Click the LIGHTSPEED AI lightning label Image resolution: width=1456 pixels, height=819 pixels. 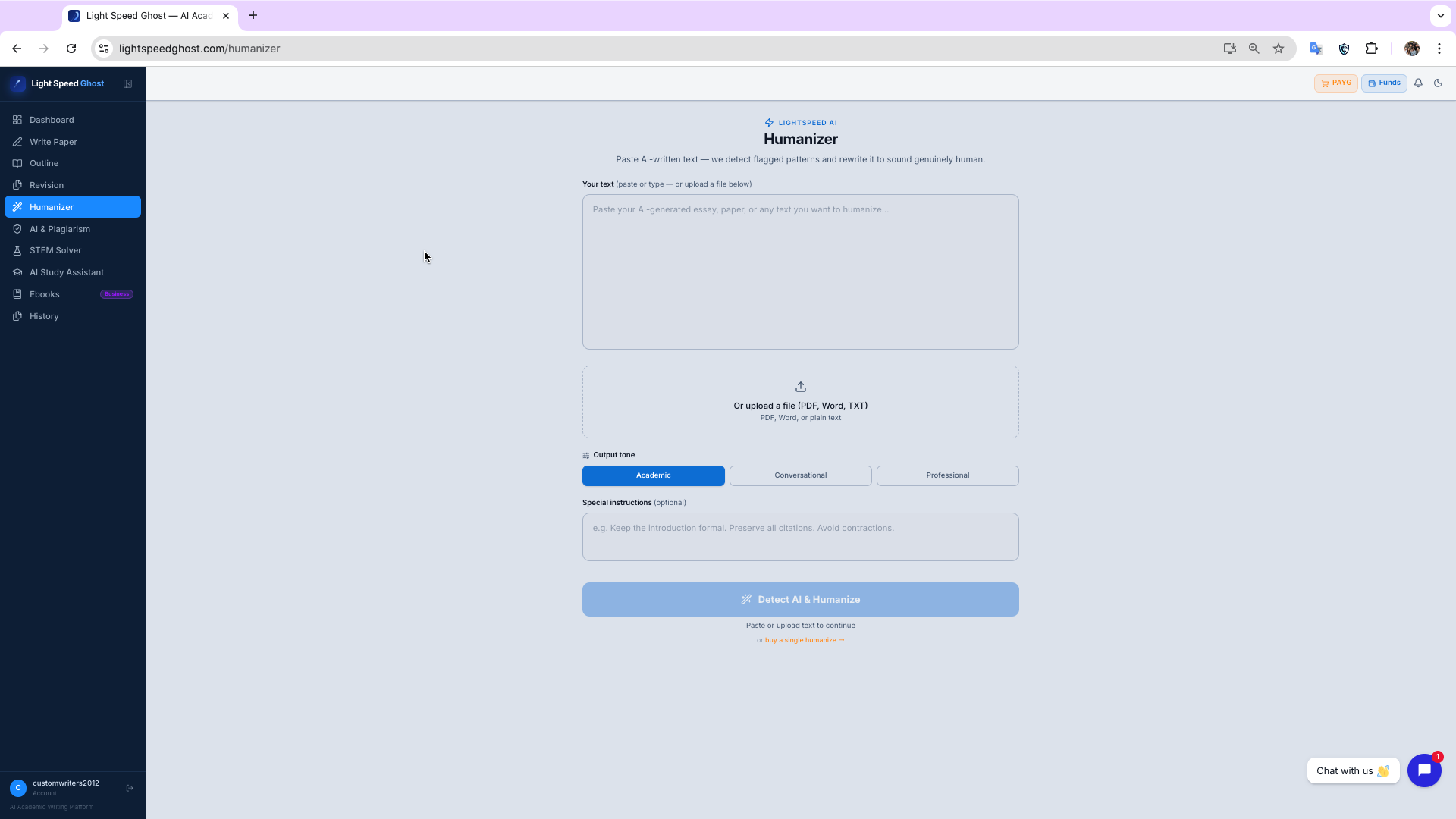coord(800,122)
